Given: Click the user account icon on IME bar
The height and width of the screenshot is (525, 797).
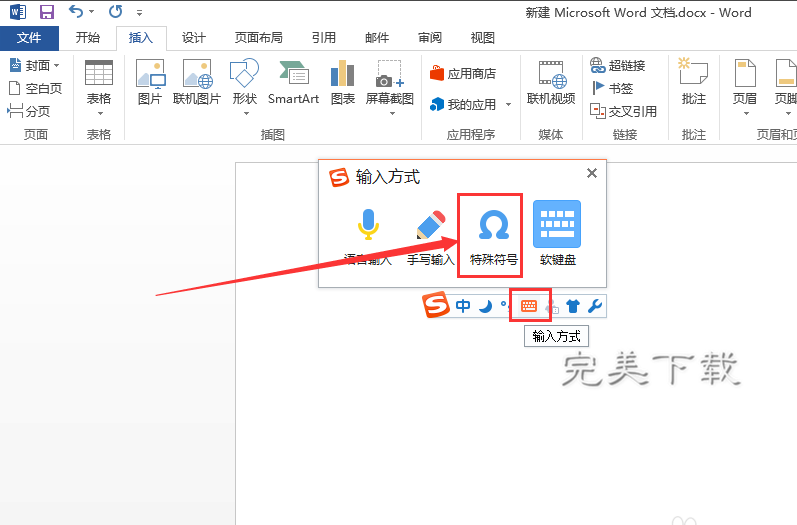Looking at the screenshot, I should click(552, 306).
